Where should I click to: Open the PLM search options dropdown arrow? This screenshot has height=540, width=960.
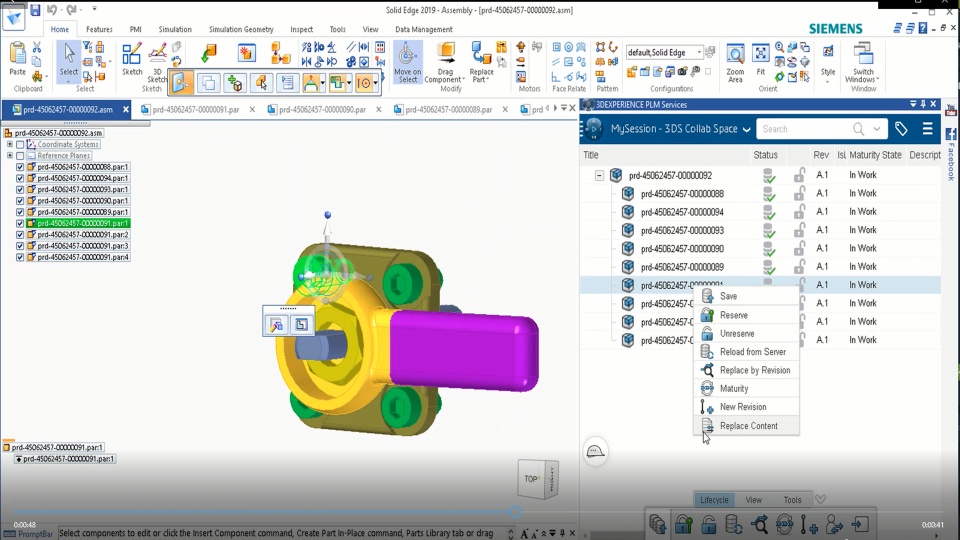coord(877,129)
